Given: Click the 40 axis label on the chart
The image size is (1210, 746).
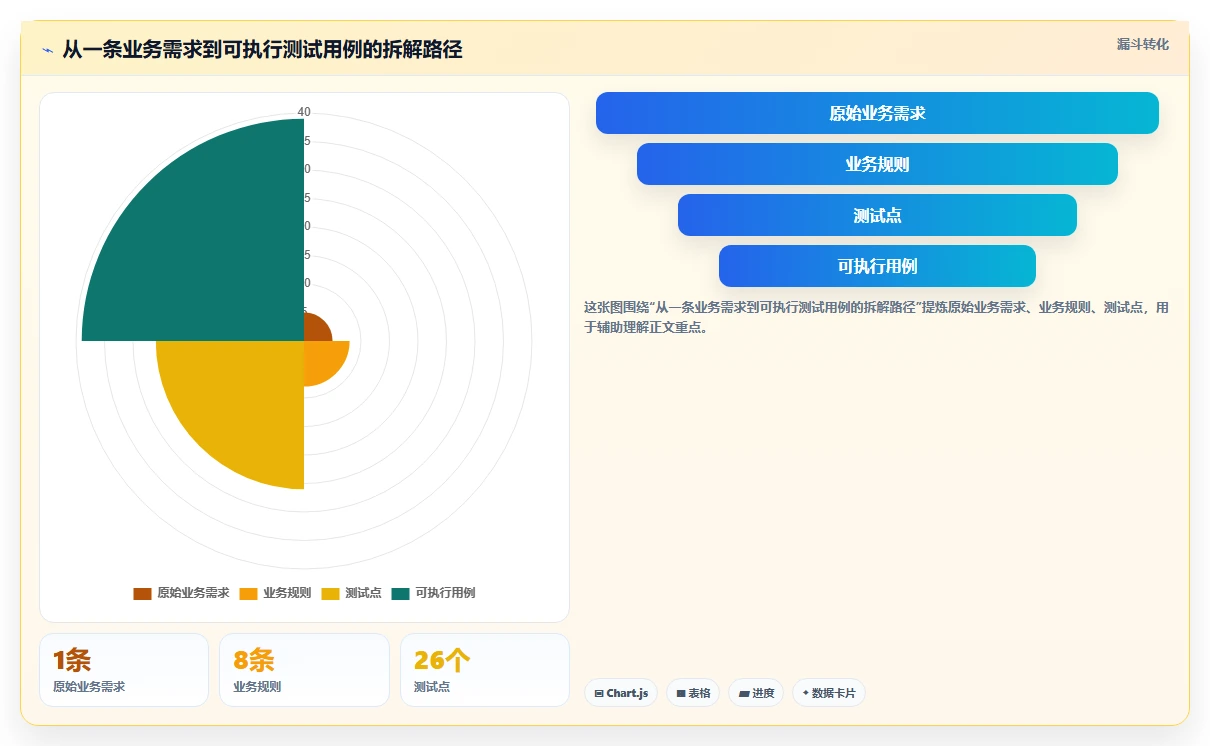Looking at the screenshot, I should (x=304, y=112).
